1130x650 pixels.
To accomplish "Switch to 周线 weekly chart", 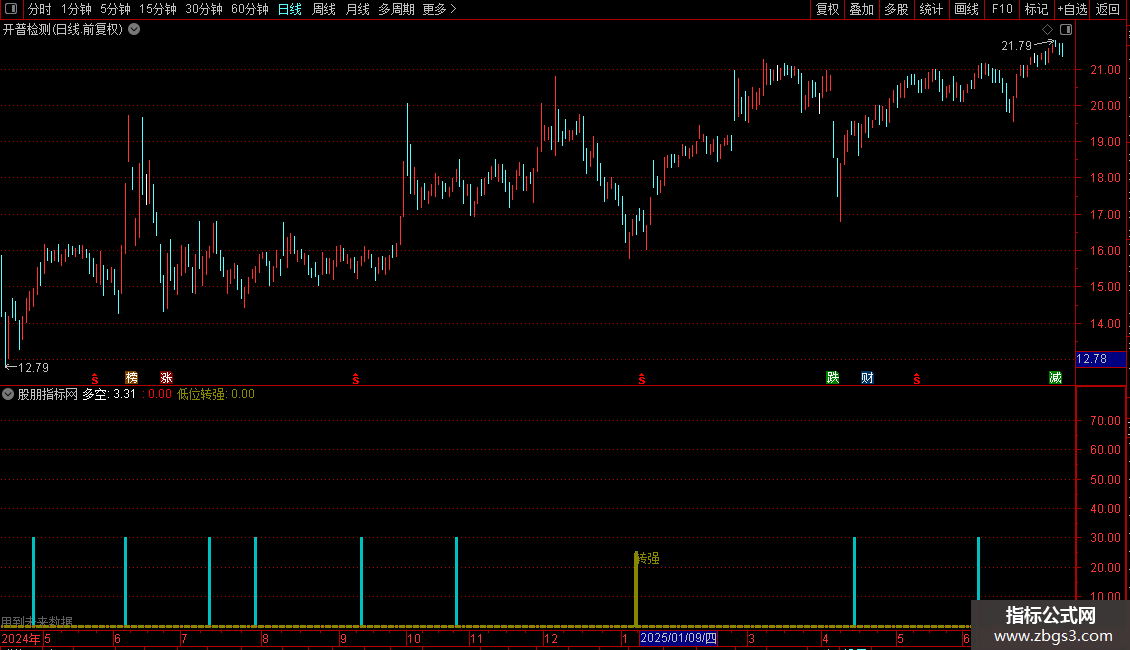I will [x=324, y=9].
